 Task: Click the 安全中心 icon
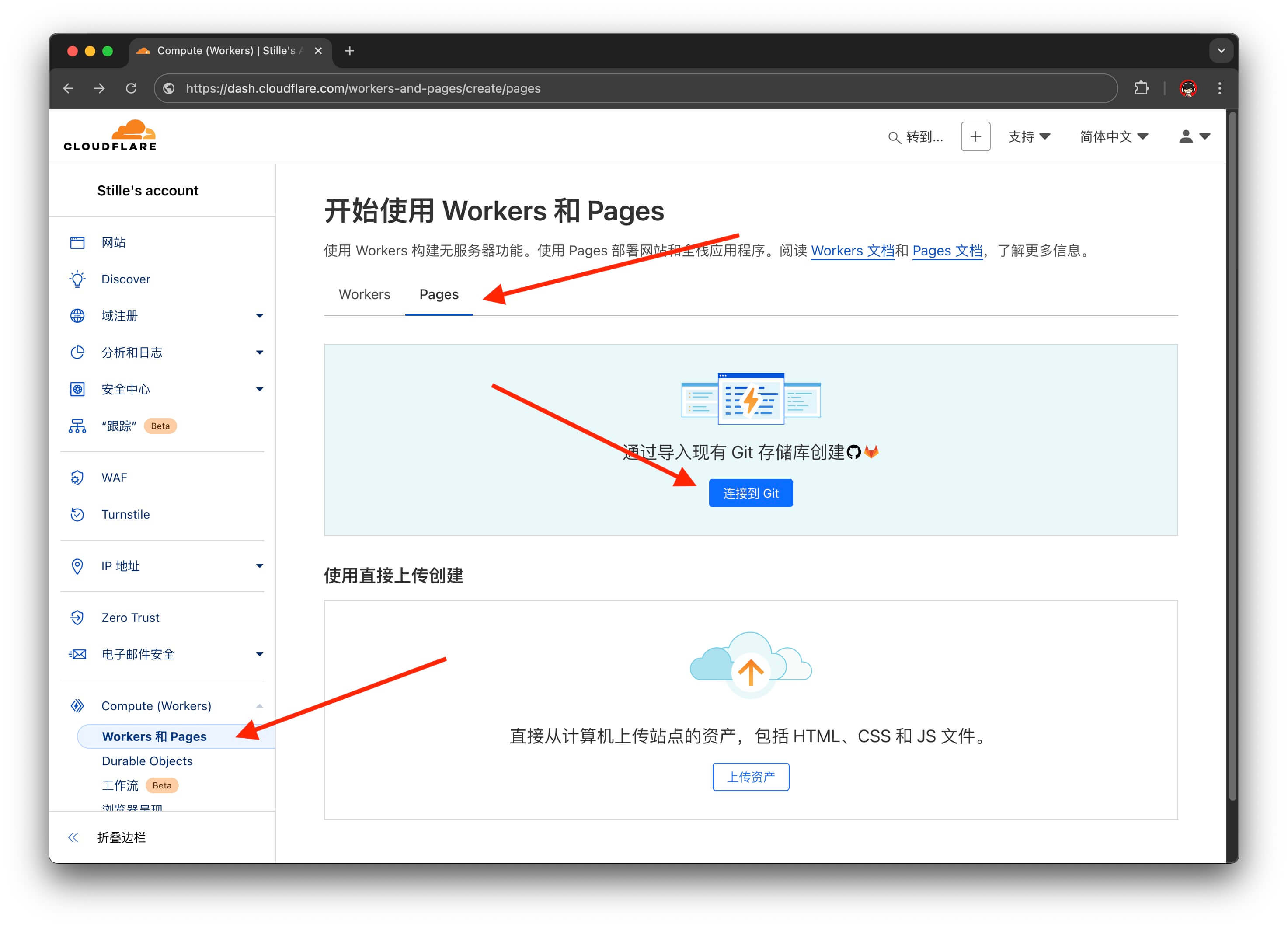(x=77, y=389)
